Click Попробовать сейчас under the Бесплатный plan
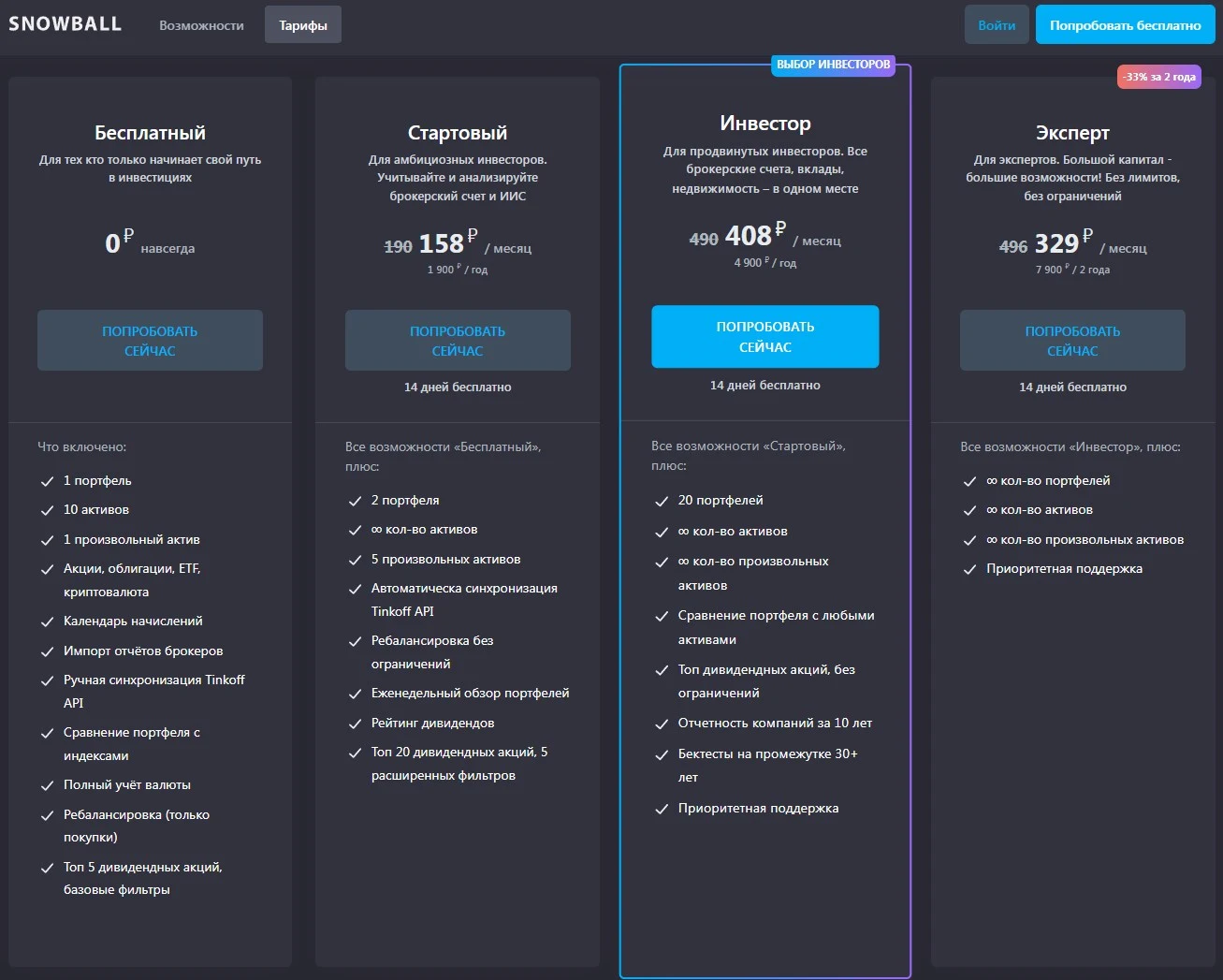The height and width of the screenshot is (980, 1223). point(150,341)
